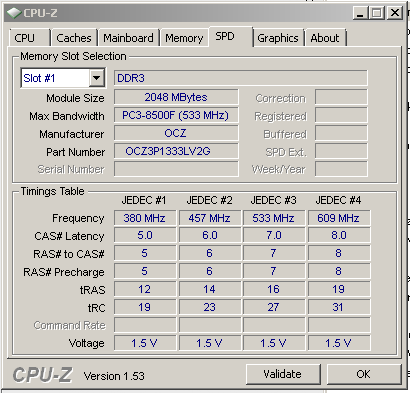
Task: Click the empty Serial Number field
Action: point(176,169)
